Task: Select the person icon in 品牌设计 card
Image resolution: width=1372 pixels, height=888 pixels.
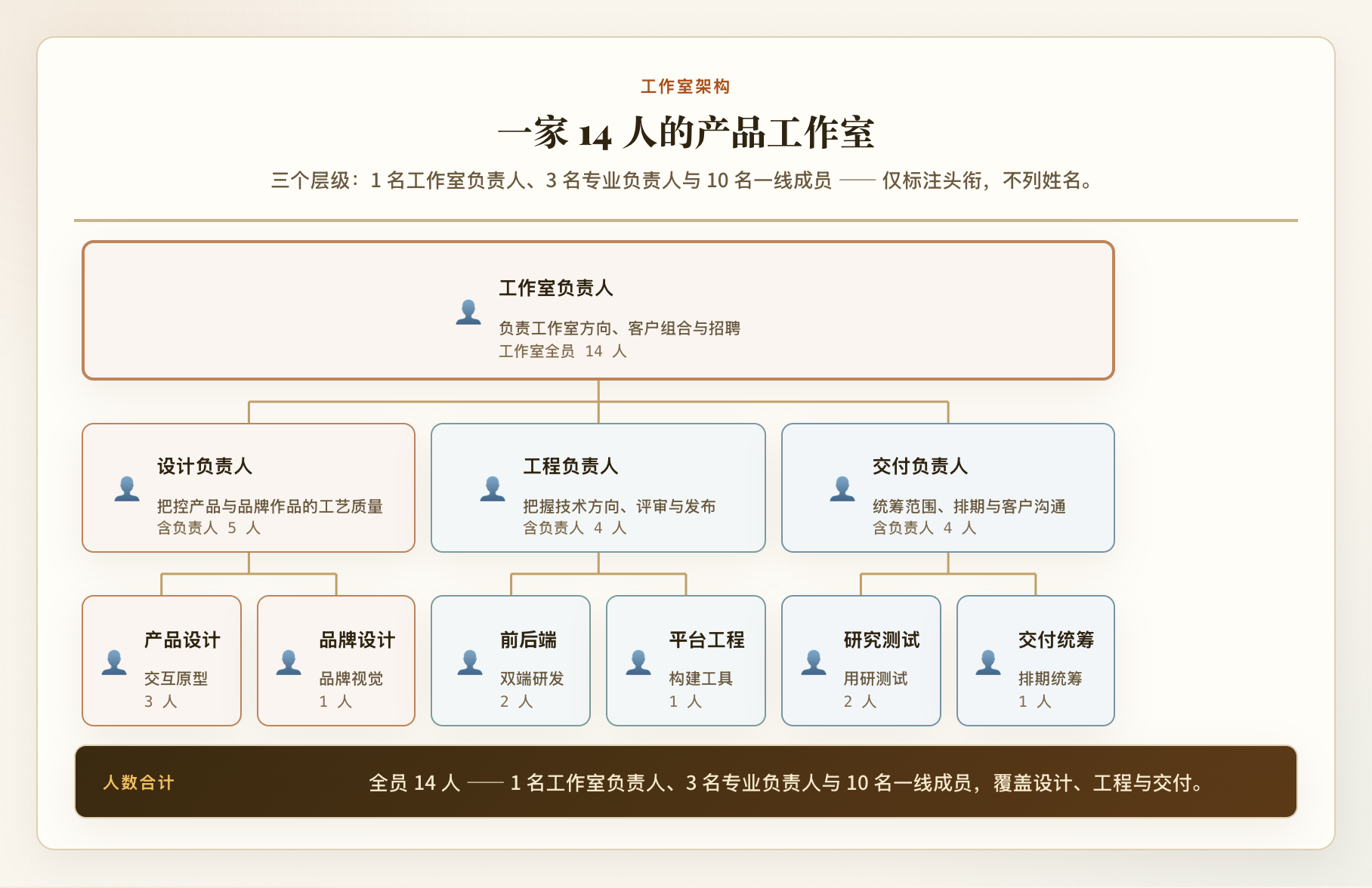Action: 289,662
